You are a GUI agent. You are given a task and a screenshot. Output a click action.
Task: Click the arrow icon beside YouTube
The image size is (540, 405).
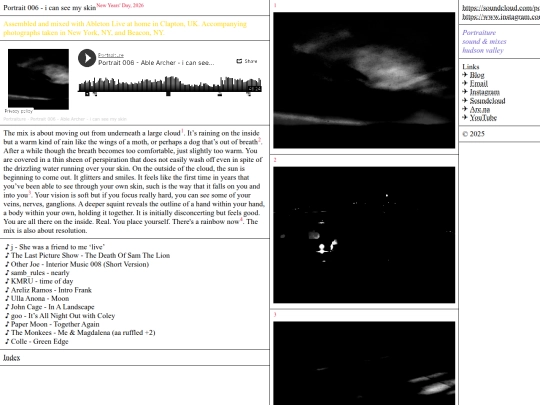[x=465, y=117]
